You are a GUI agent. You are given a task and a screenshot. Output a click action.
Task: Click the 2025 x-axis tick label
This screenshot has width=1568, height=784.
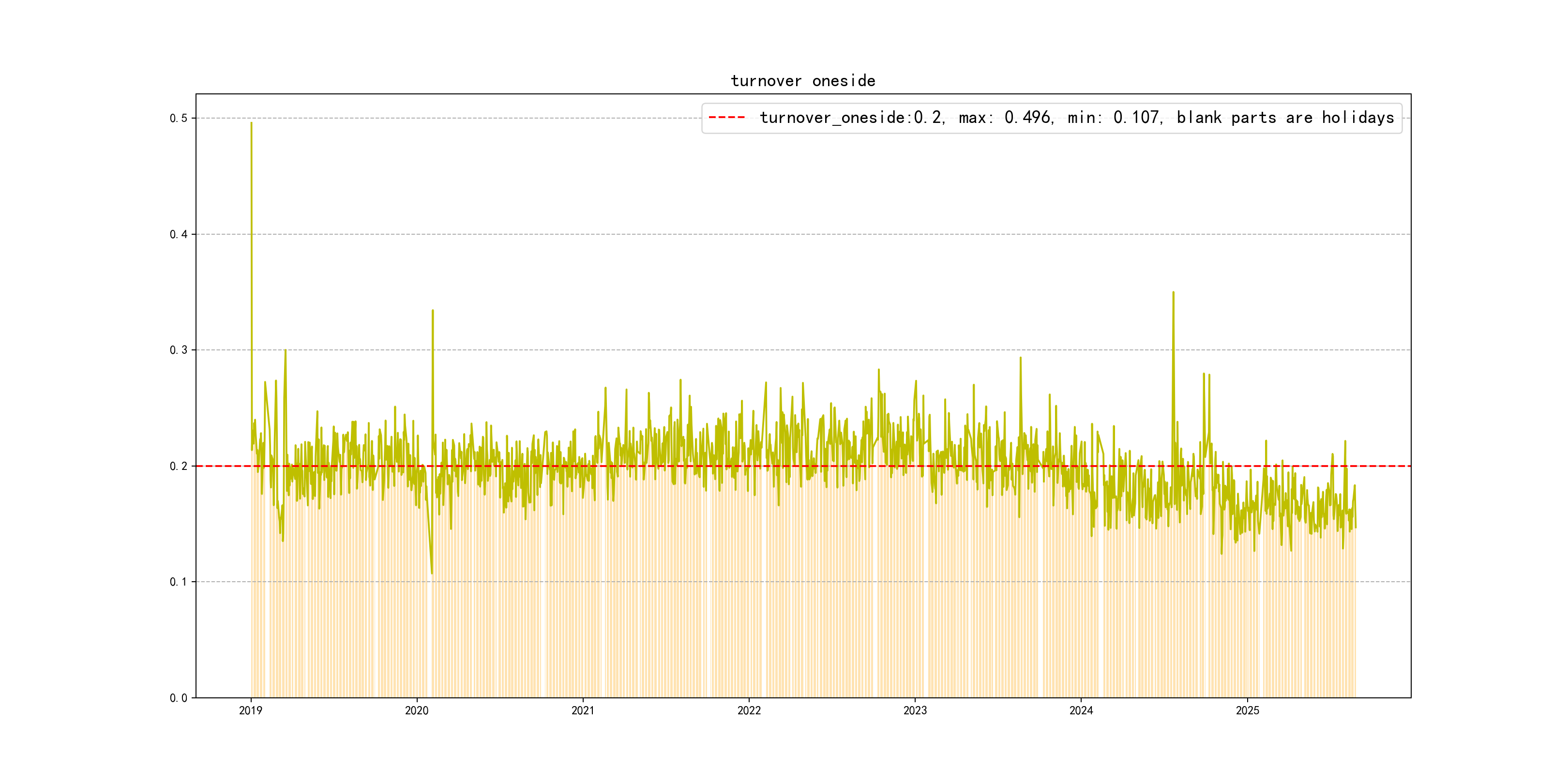point(1247,710)
